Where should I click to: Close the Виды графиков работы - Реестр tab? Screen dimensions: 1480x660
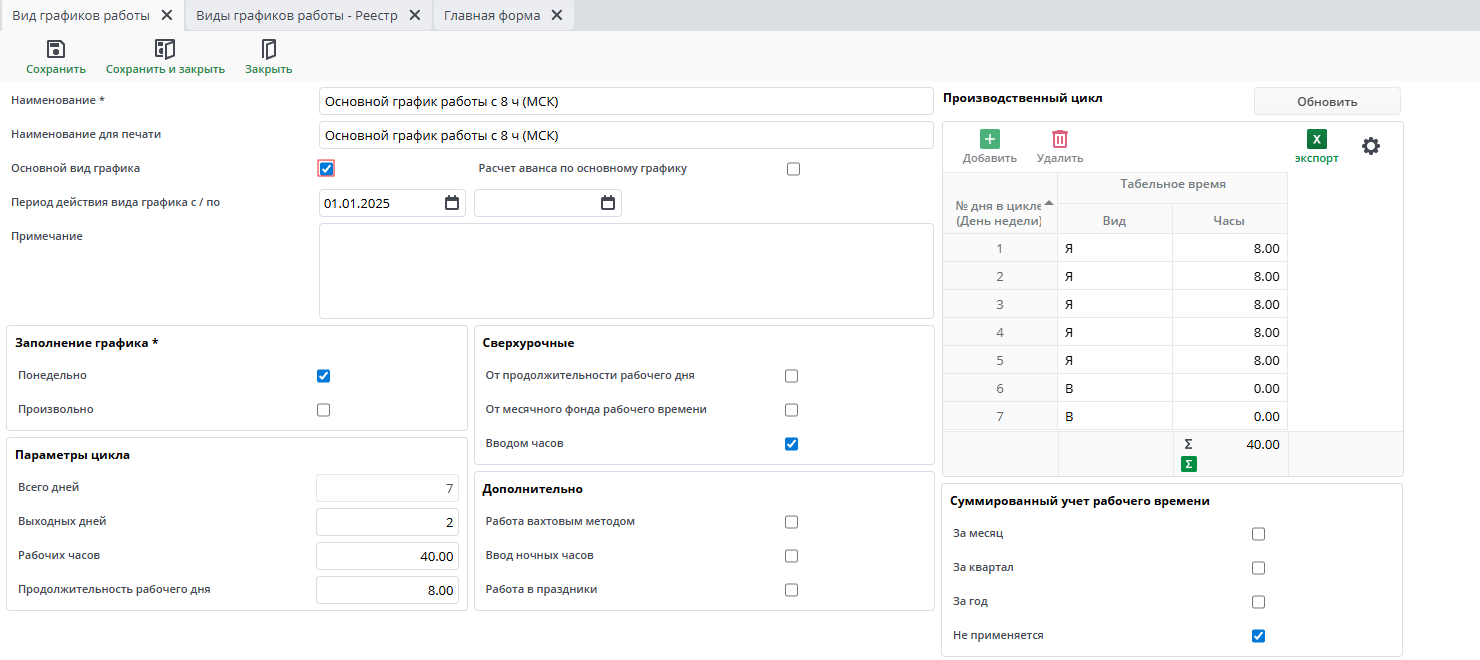(x=415, y=15)
